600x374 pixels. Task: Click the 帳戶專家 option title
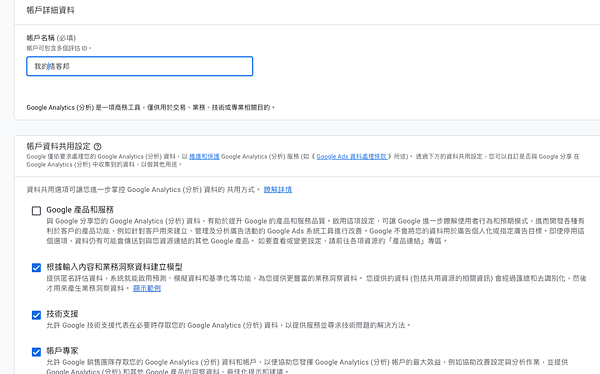62,351
